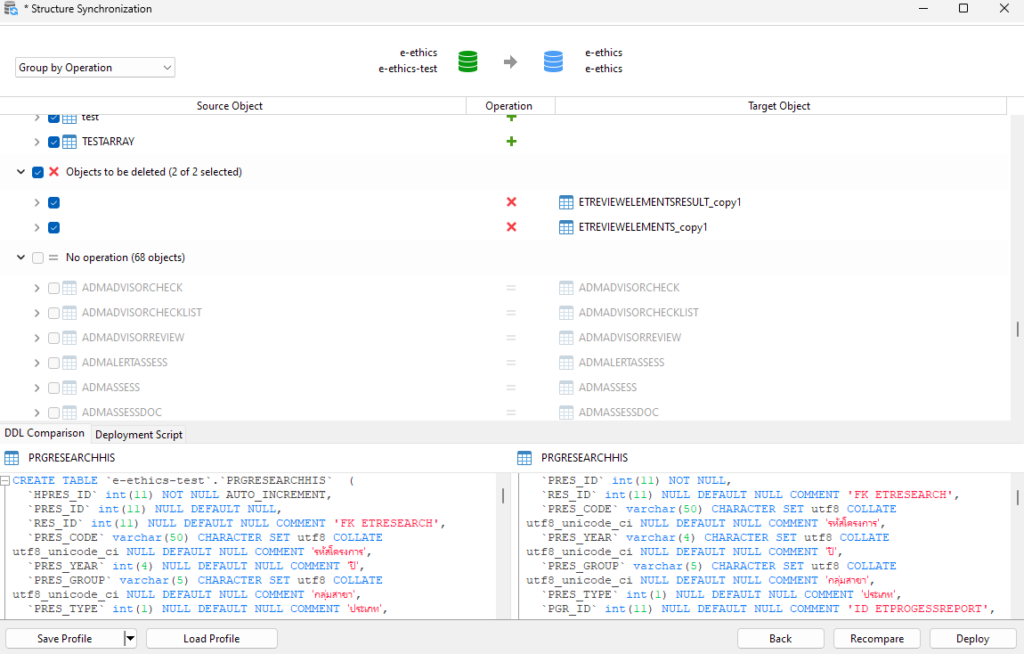Uncheck the TESTARRAY checkbox

(x=54, y=142)
